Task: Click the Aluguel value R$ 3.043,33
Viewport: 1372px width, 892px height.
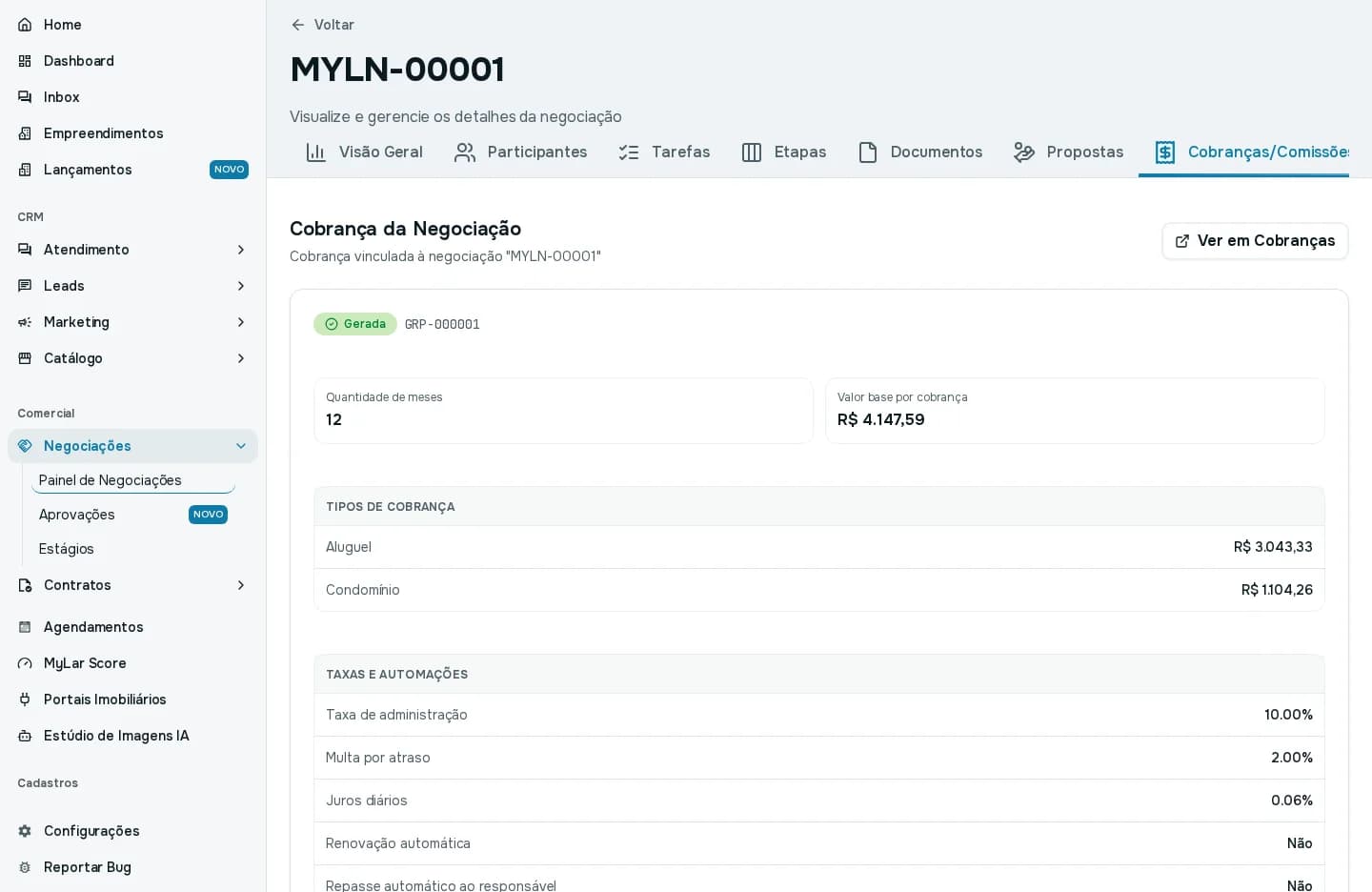Action: click(x=1273, y=547)
